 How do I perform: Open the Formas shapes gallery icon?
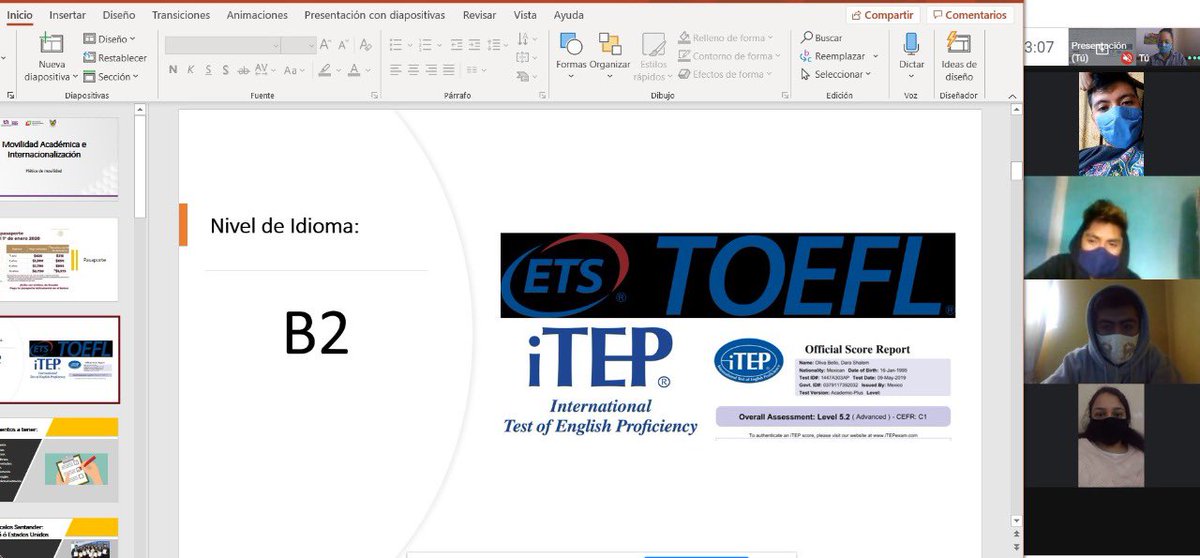(571, 44)
